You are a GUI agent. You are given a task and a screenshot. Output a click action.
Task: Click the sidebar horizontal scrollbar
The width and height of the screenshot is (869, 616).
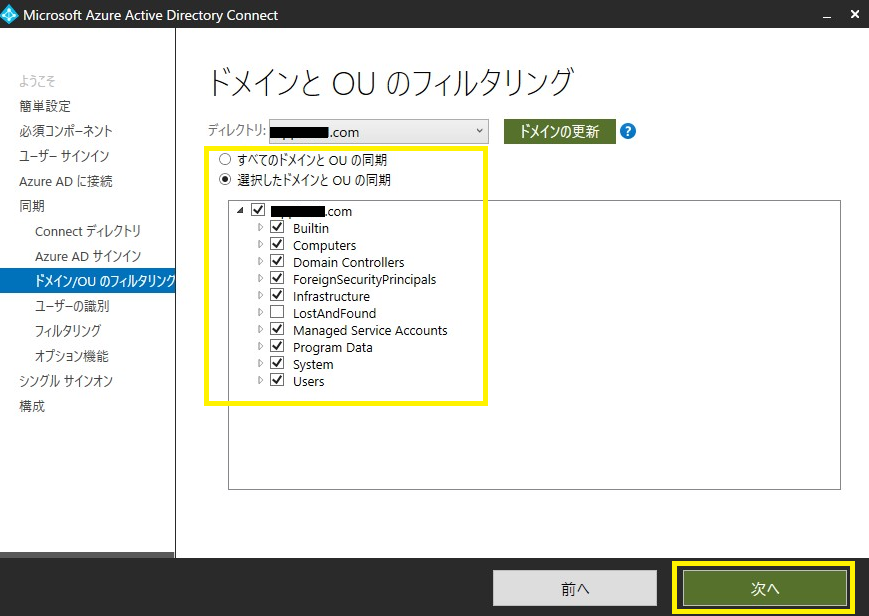pyautogui.click(x=87, y=554)
